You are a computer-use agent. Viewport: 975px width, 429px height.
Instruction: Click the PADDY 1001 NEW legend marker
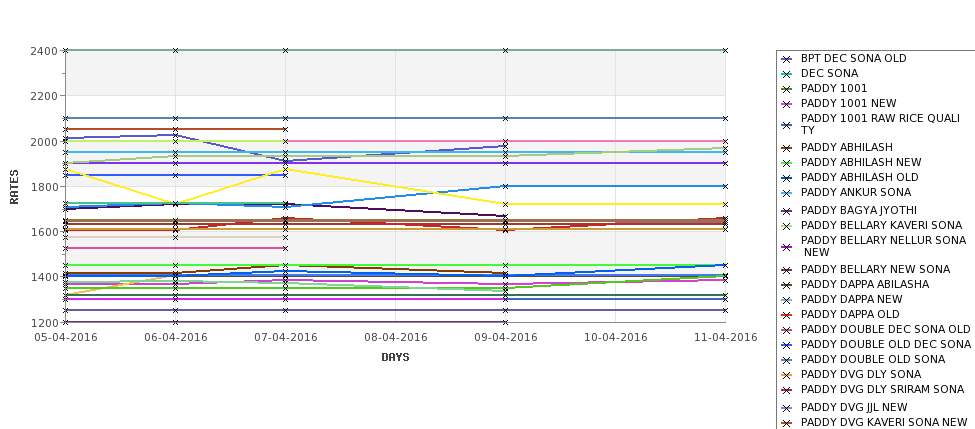[787, 104]
